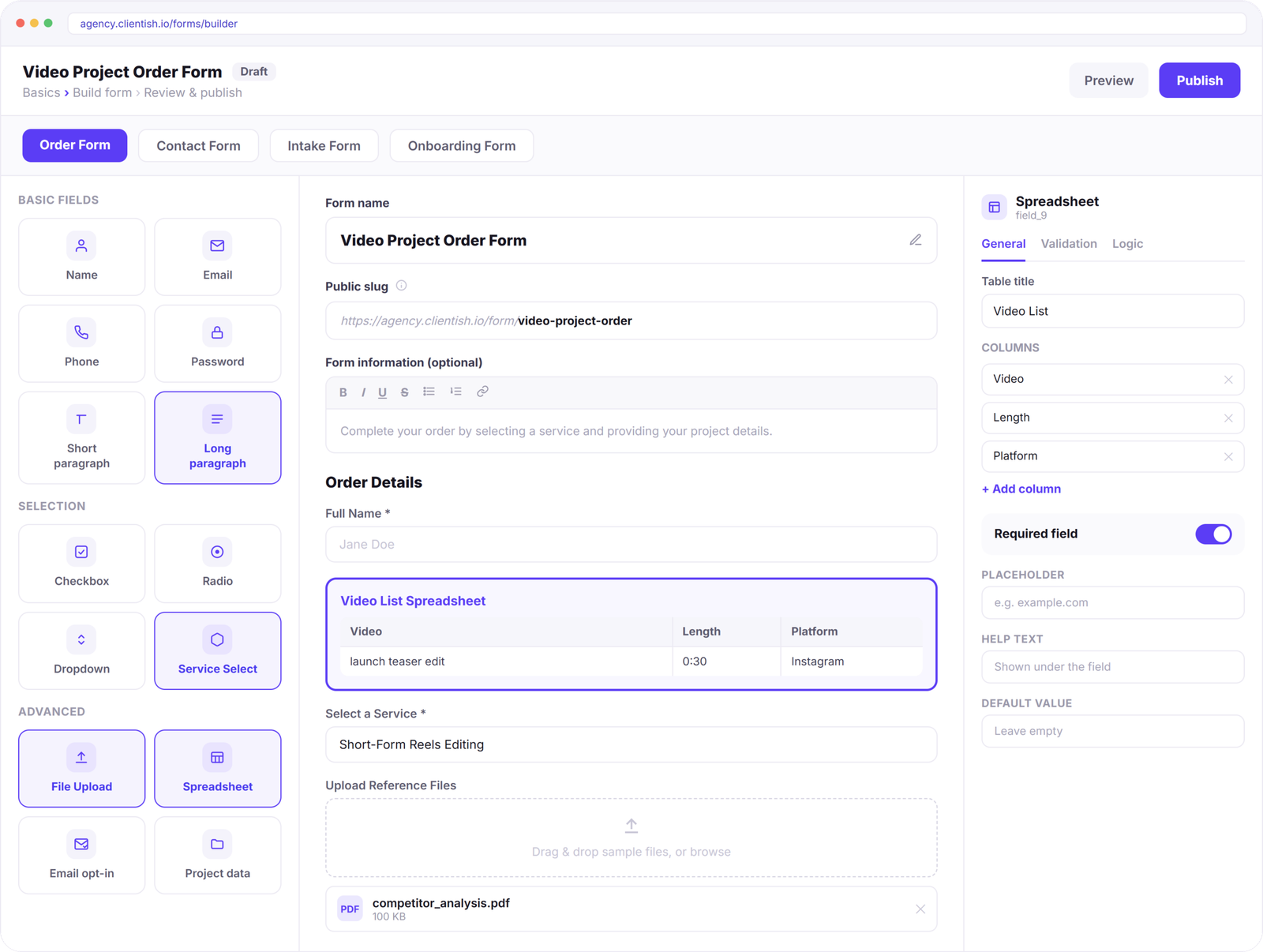Viewport: 1263px width, 952px height.
Task: Go to Review & publish breadcrumb step
Action: pos(193,93)
